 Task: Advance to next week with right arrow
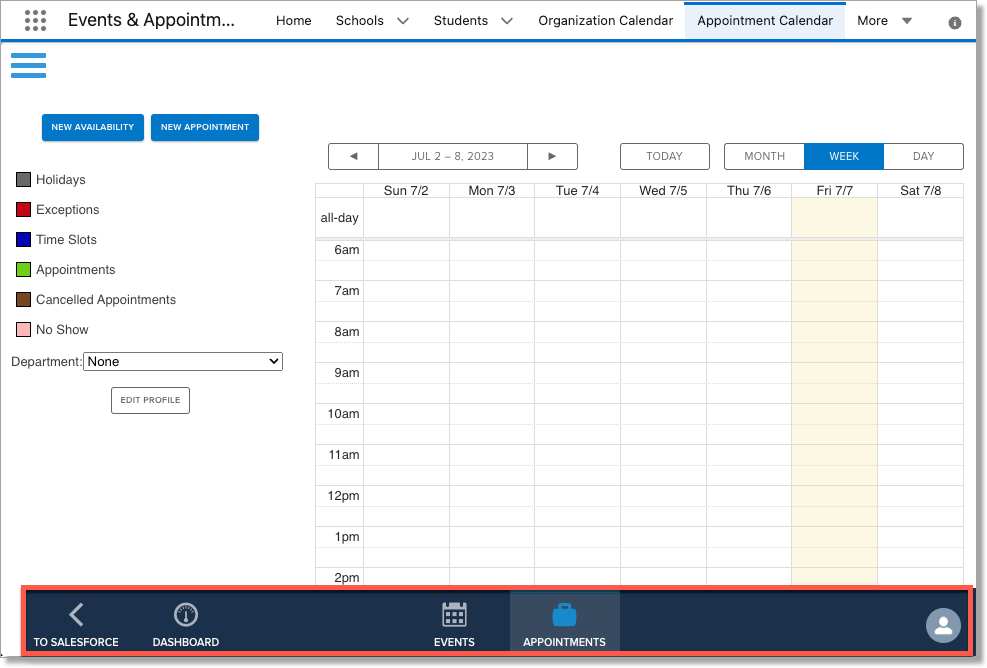tap(552, 156)
